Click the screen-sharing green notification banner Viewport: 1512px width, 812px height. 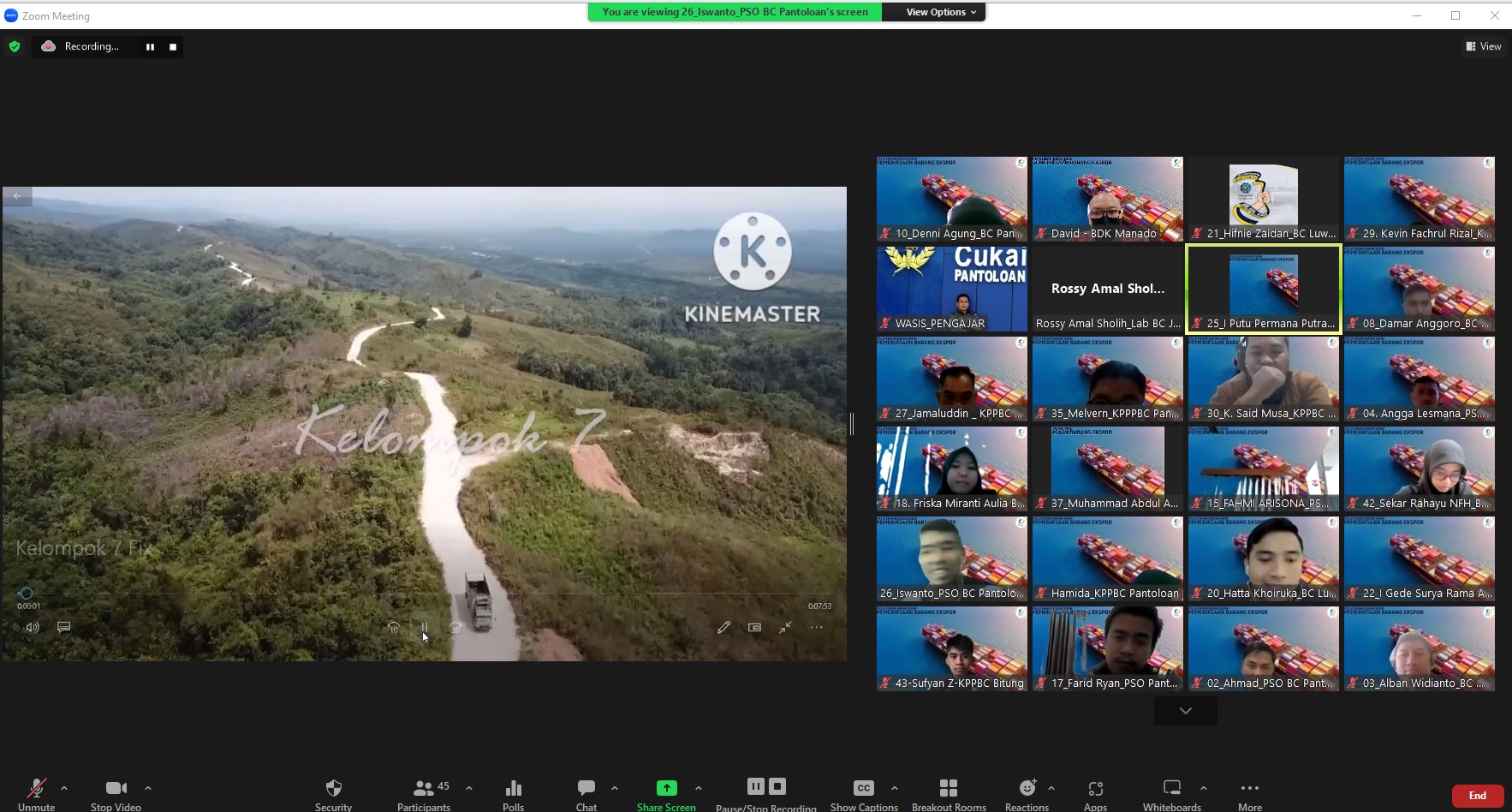tap(735, 12)
